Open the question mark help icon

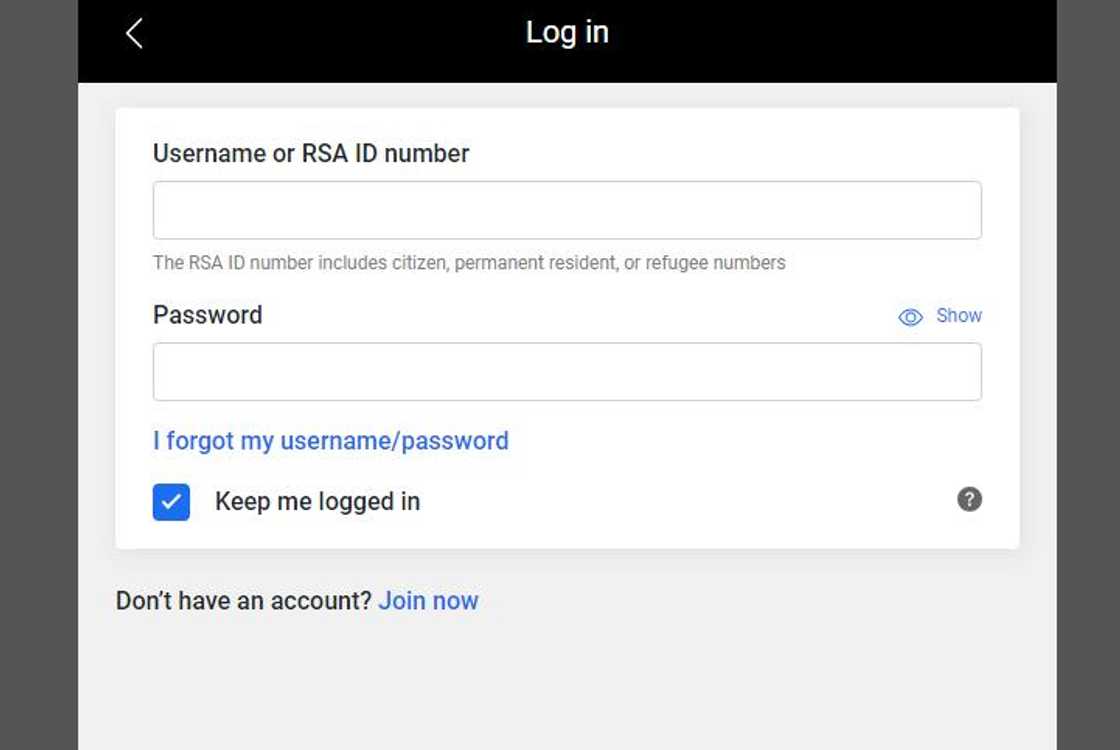[969, 499]
